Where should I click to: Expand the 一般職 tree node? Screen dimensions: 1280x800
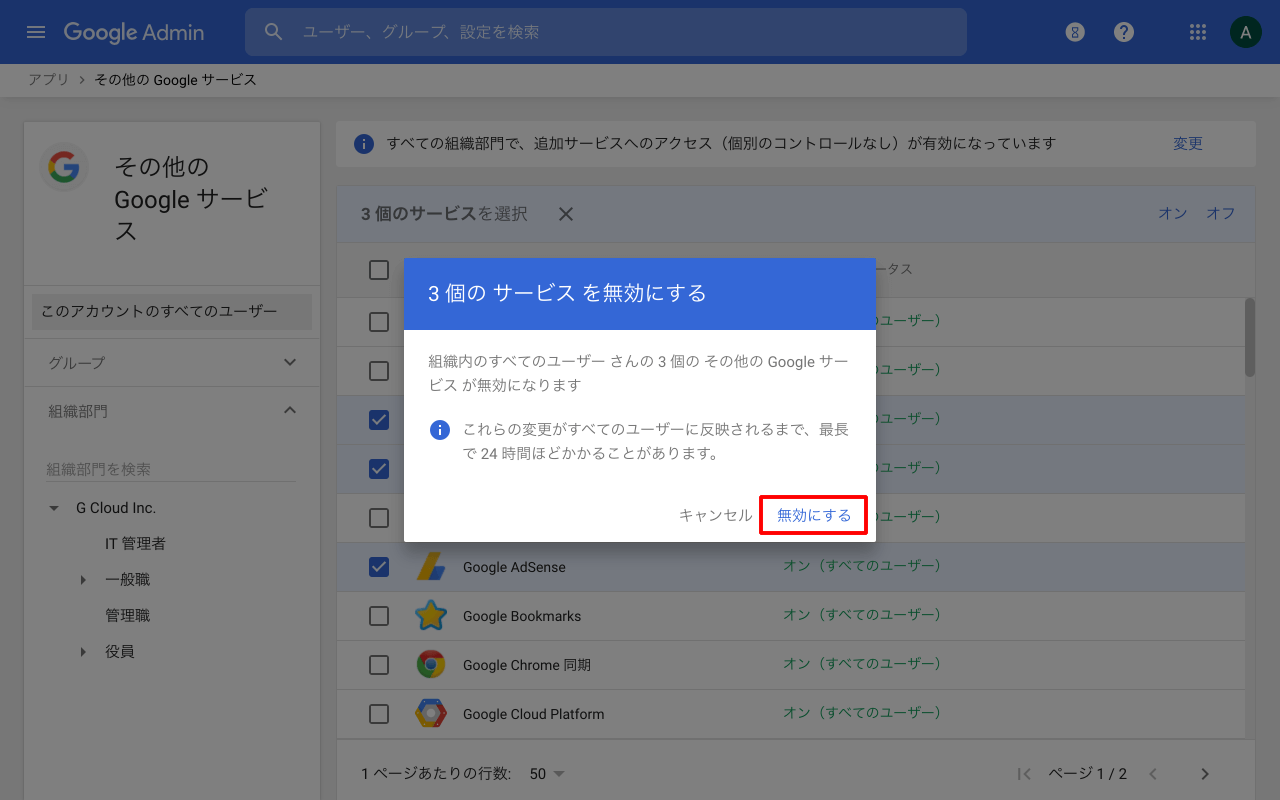83,580
